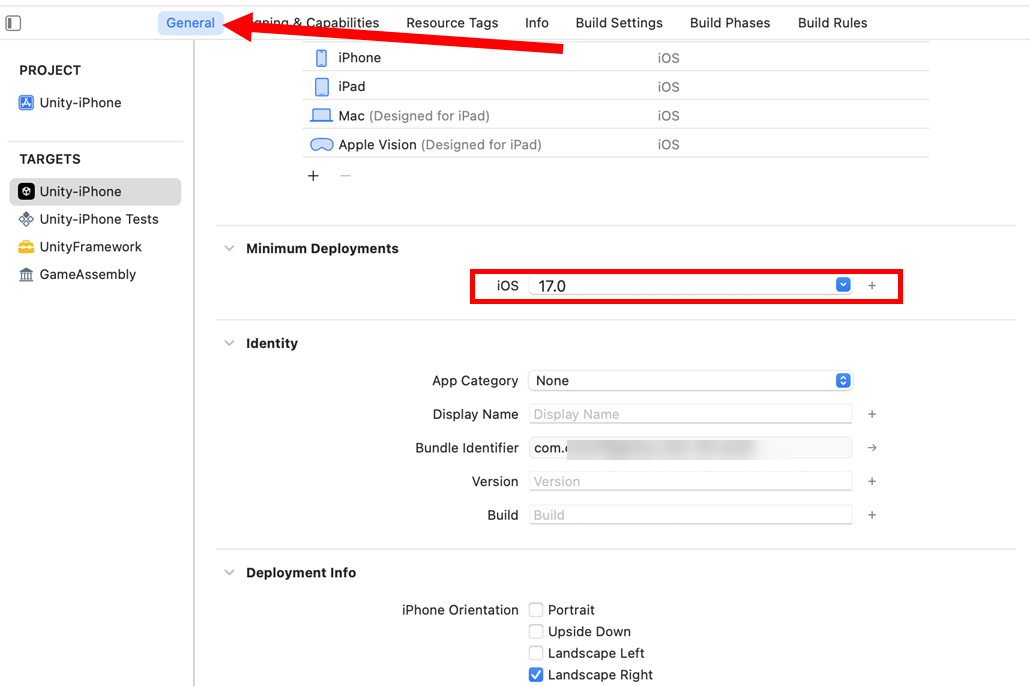Click the Unity-iPhone project icon
1030x686 pixels.
pos(26,103)
